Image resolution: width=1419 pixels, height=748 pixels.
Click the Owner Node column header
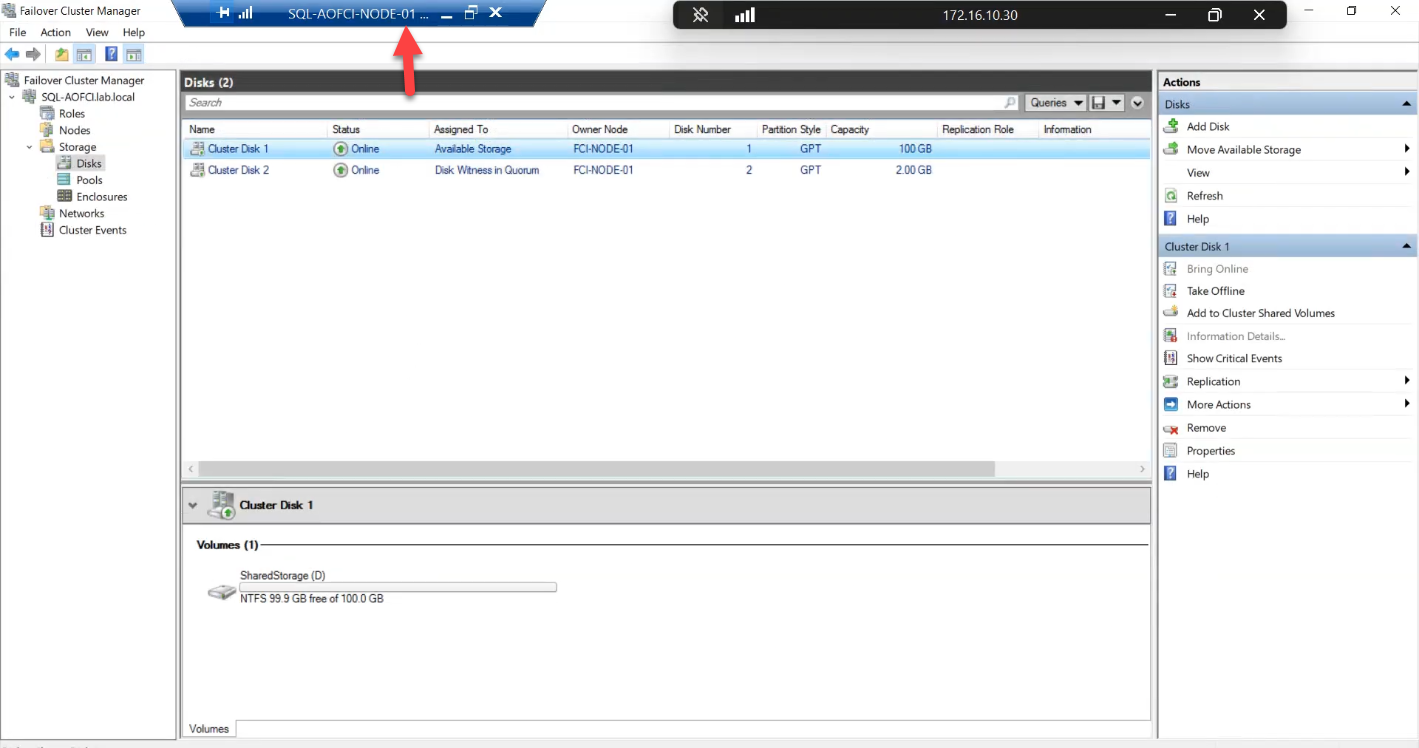(617, 129)
